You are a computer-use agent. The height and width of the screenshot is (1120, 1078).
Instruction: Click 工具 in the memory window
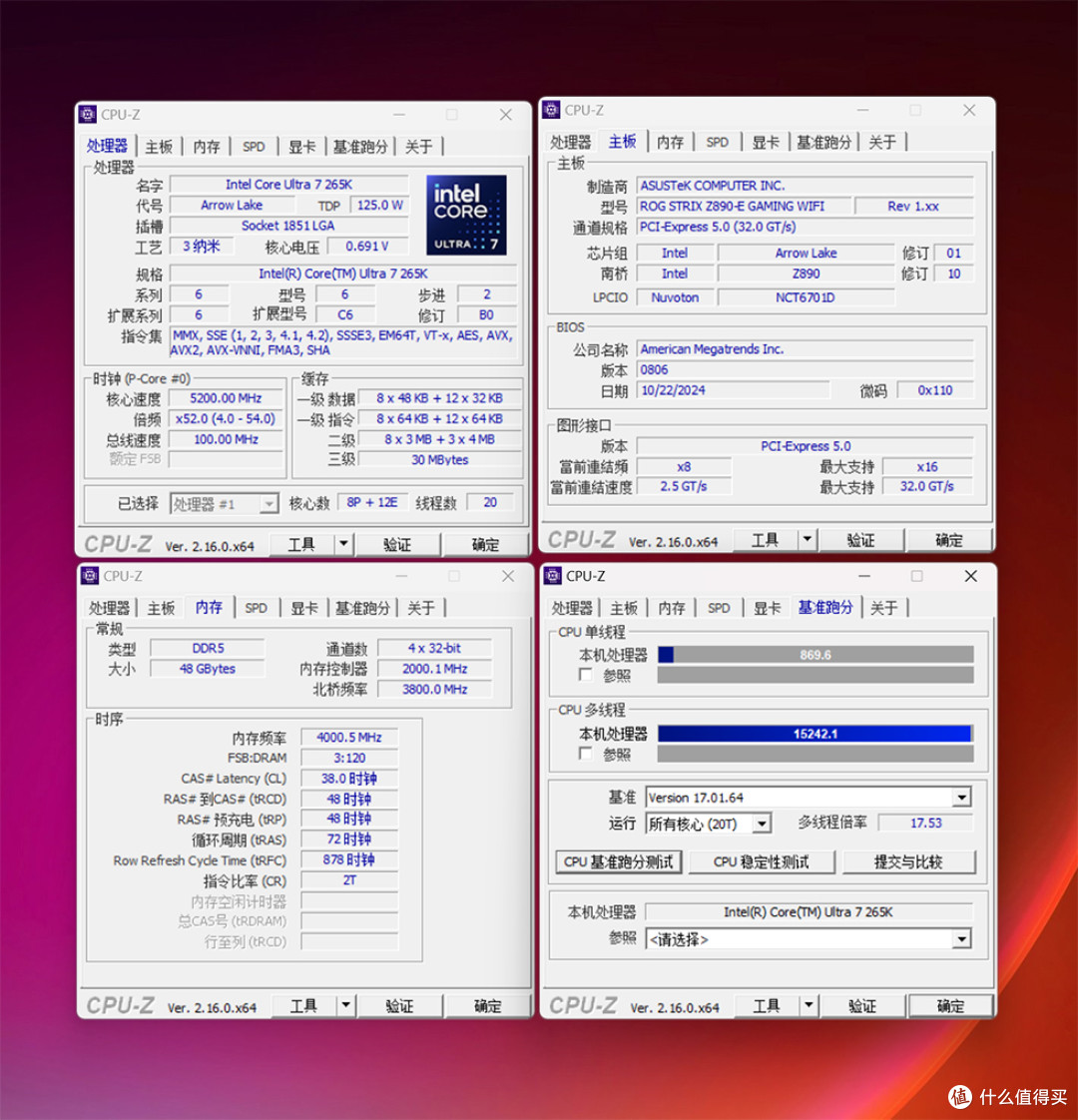(x=304, y=1006)
